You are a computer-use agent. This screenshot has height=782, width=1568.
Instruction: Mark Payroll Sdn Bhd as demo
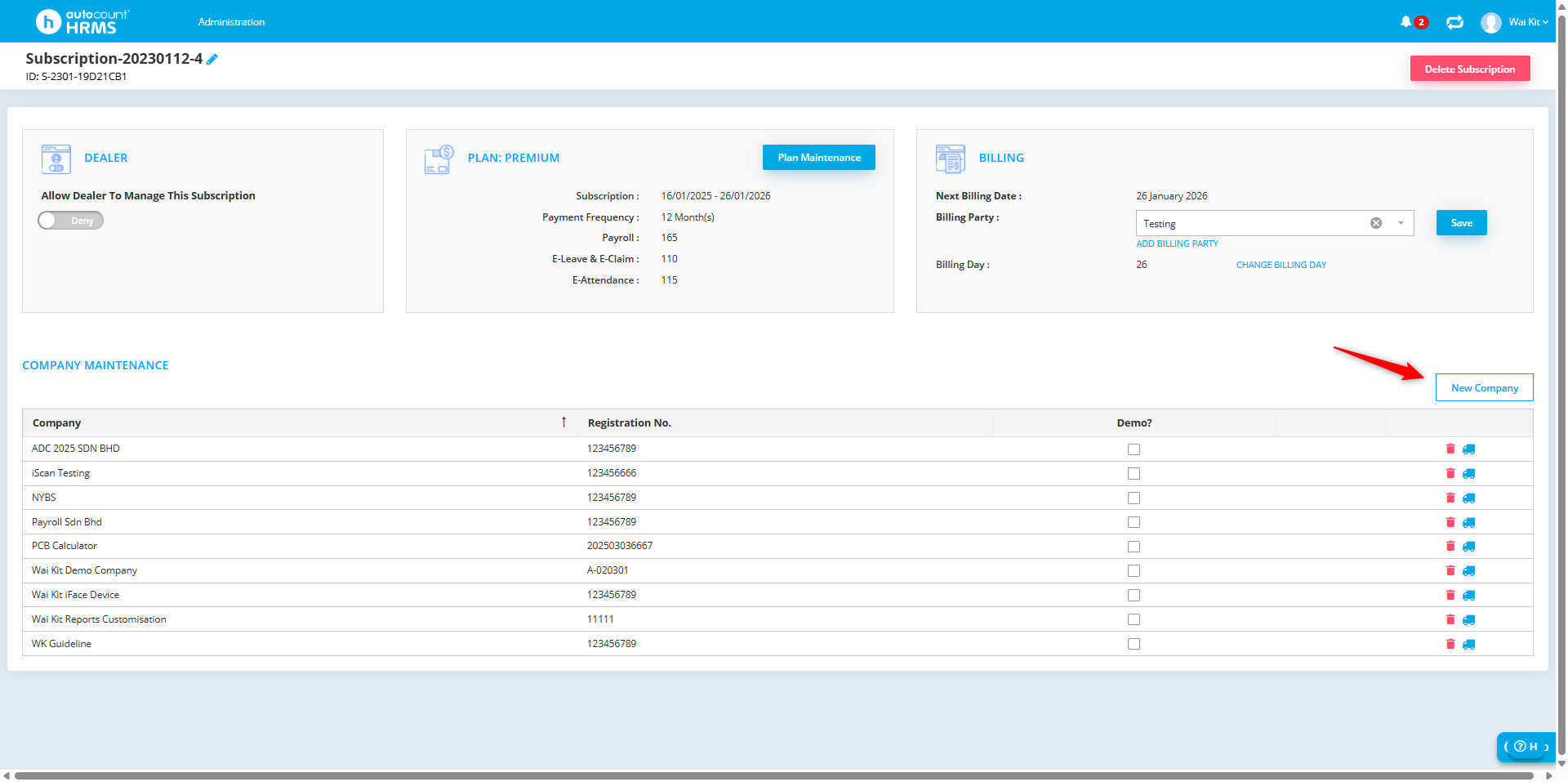tap(1134, 522)
